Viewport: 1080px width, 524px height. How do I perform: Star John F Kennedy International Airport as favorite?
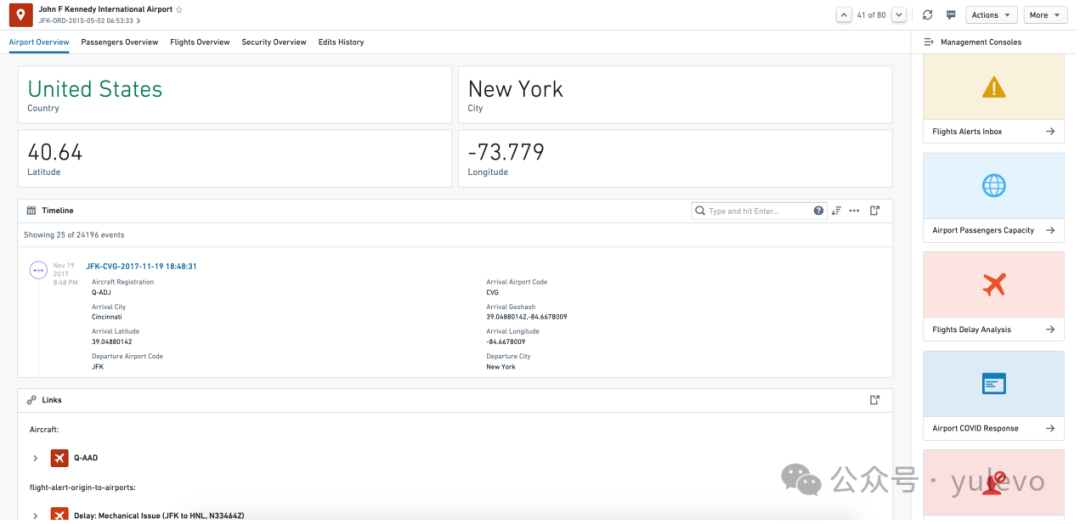pos(180,10)
